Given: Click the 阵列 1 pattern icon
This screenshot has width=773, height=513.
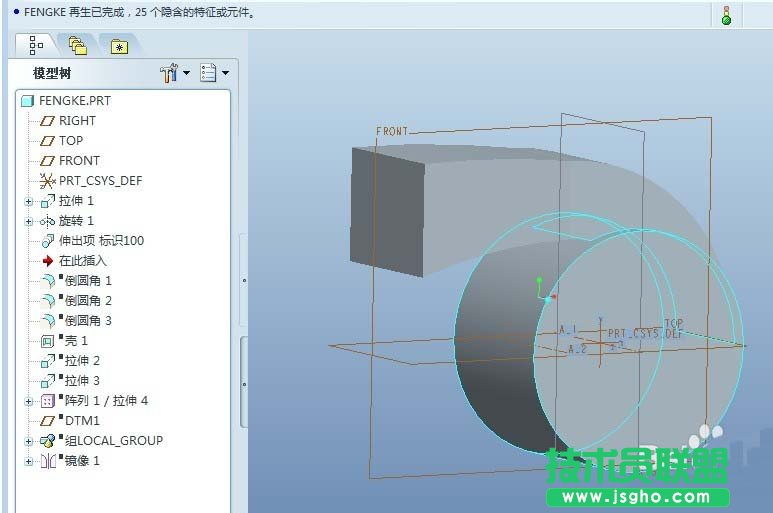Looking at the screenshot, I should coord(47,401).
